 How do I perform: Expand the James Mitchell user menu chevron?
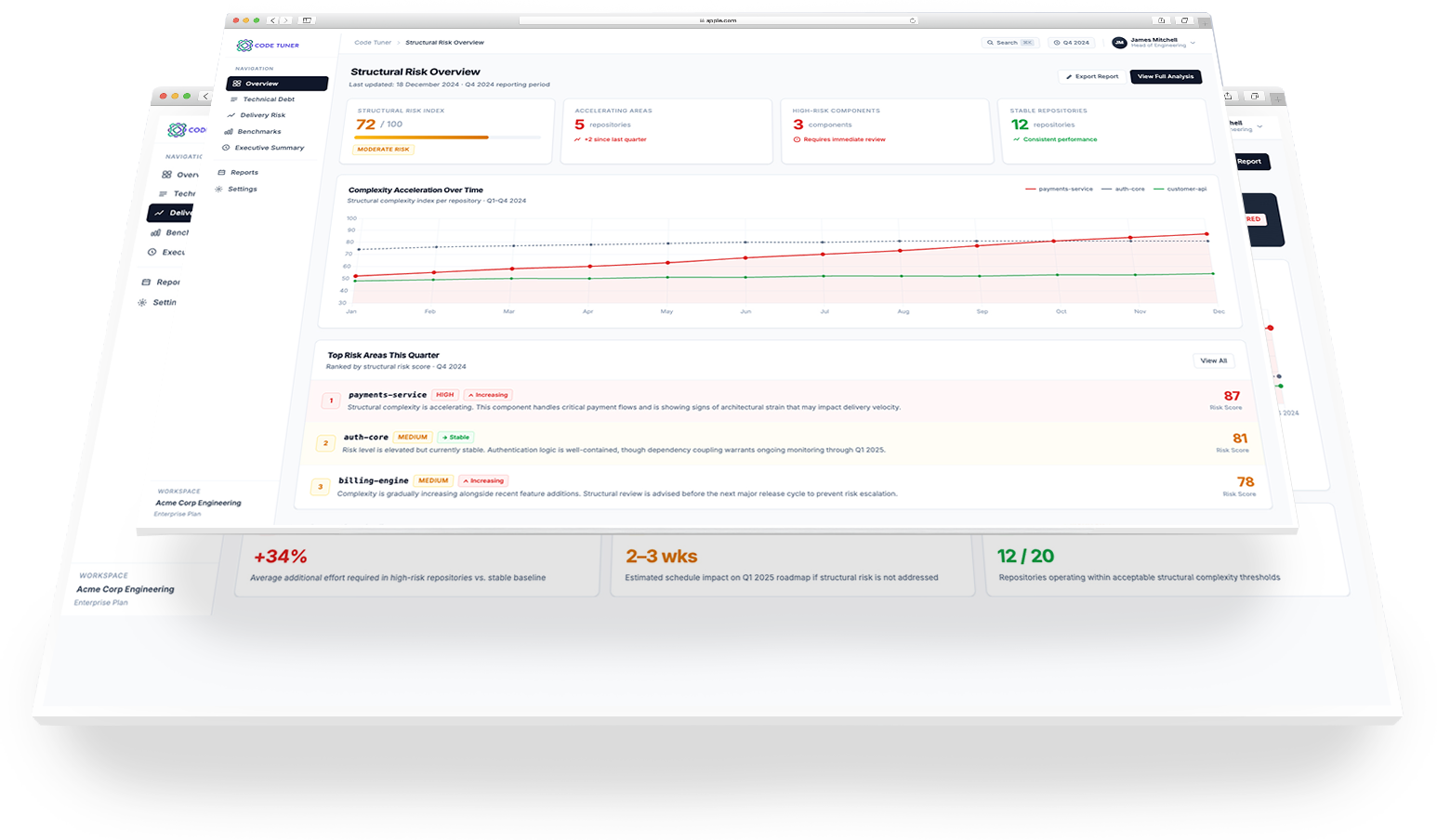(x=1193, y=43)
